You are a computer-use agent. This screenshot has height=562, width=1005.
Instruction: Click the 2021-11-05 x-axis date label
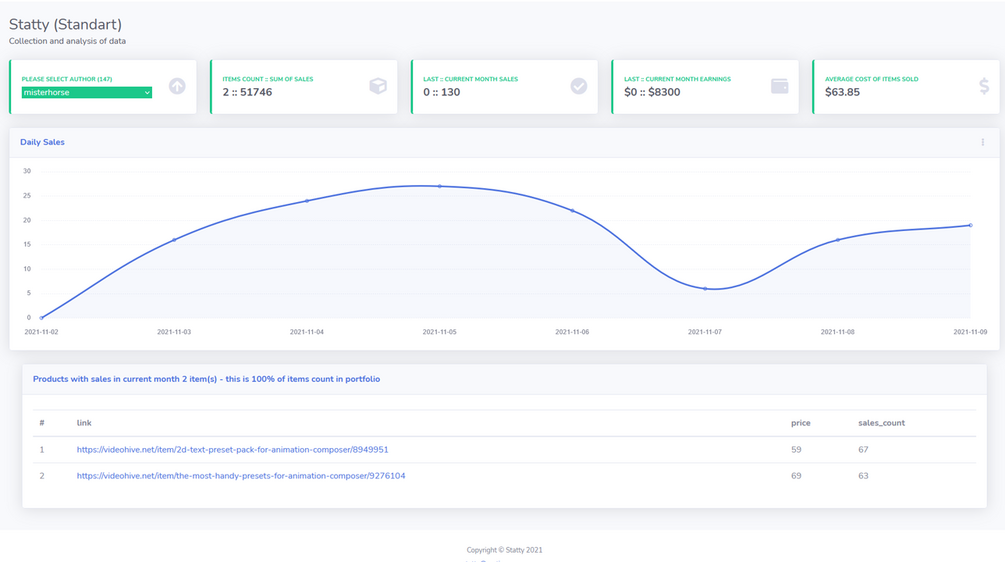click(440, 332)
